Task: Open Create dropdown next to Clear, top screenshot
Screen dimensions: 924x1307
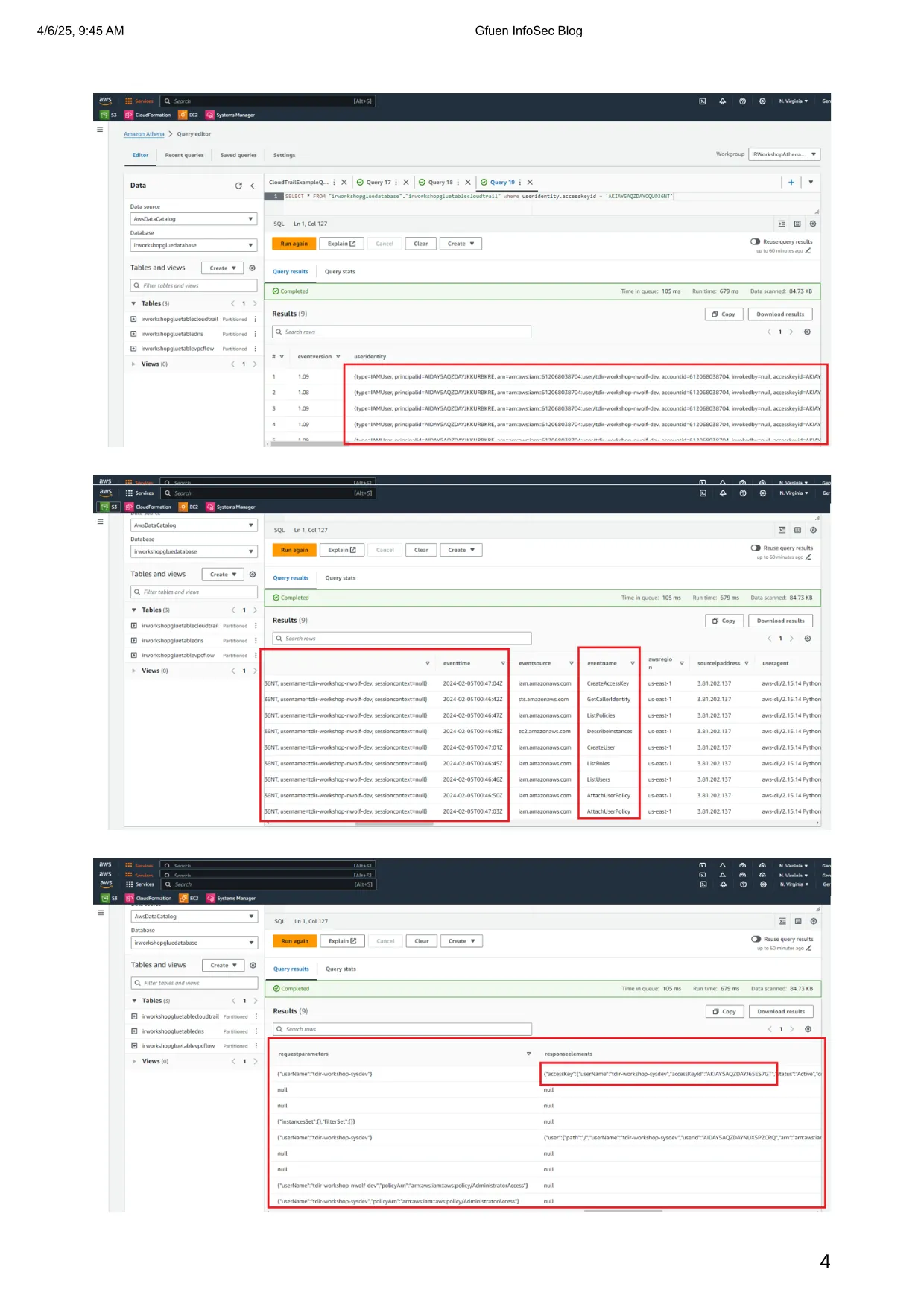Action: point(461,244)
